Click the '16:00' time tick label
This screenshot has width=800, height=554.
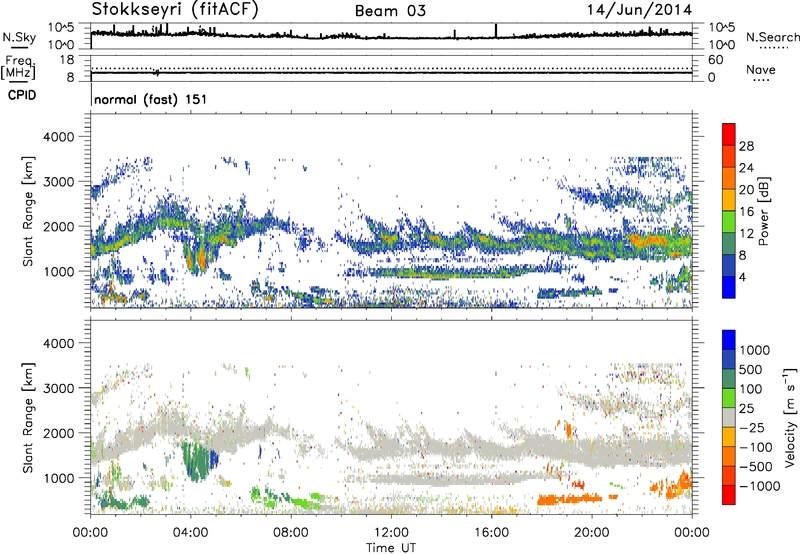[x=491, y=533]
